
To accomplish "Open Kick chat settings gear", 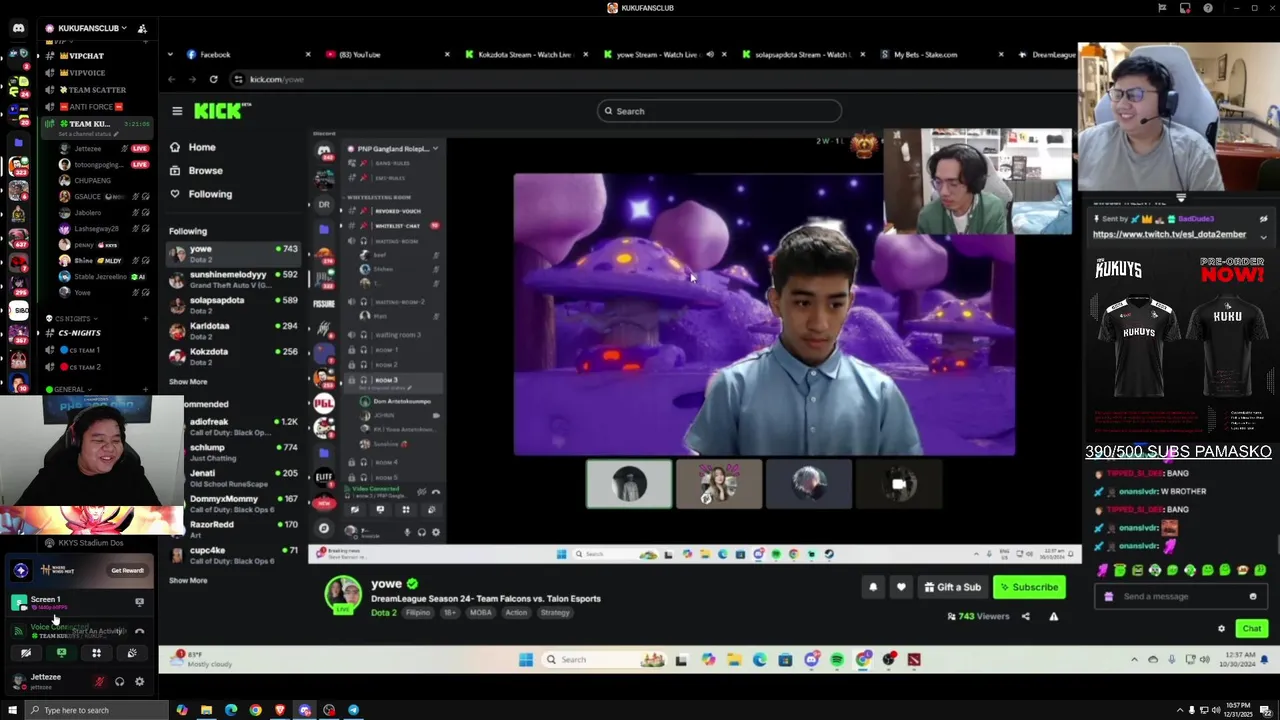I will coord(1221,629).
